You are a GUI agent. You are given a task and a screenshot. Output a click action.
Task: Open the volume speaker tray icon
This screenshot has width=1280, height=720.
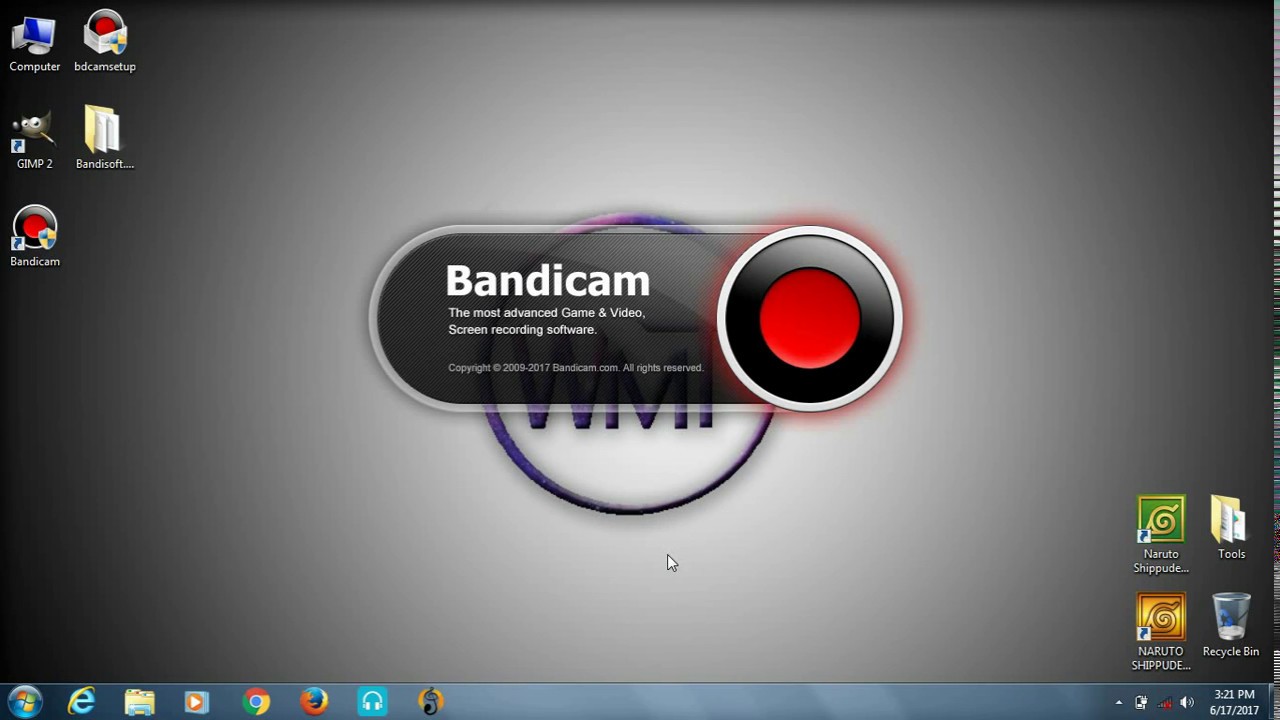[1187, 703]
